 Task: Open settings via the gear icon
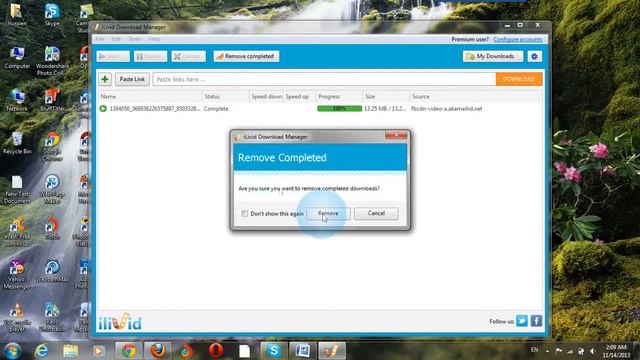(534, 56)
